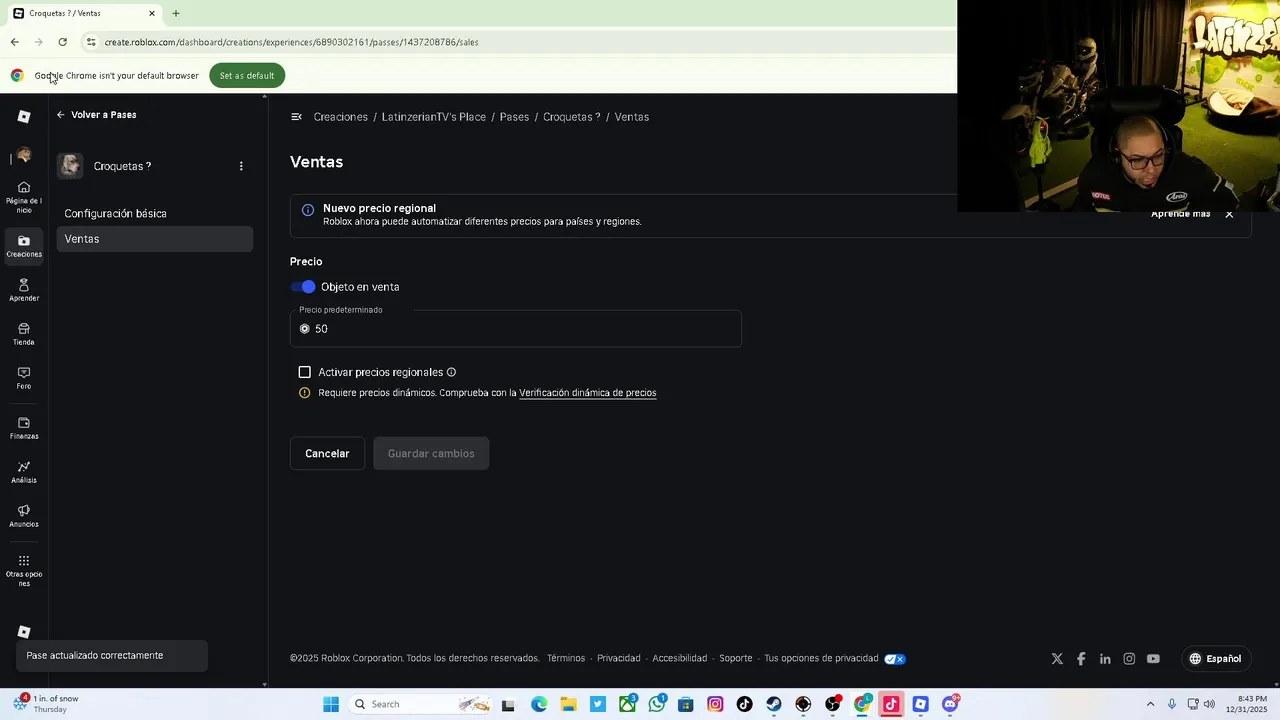This screenshot has width=1280, height=720.
Task: Show hidden icons in system tray
Action: pyautogui.click(x=1150, y=704)
